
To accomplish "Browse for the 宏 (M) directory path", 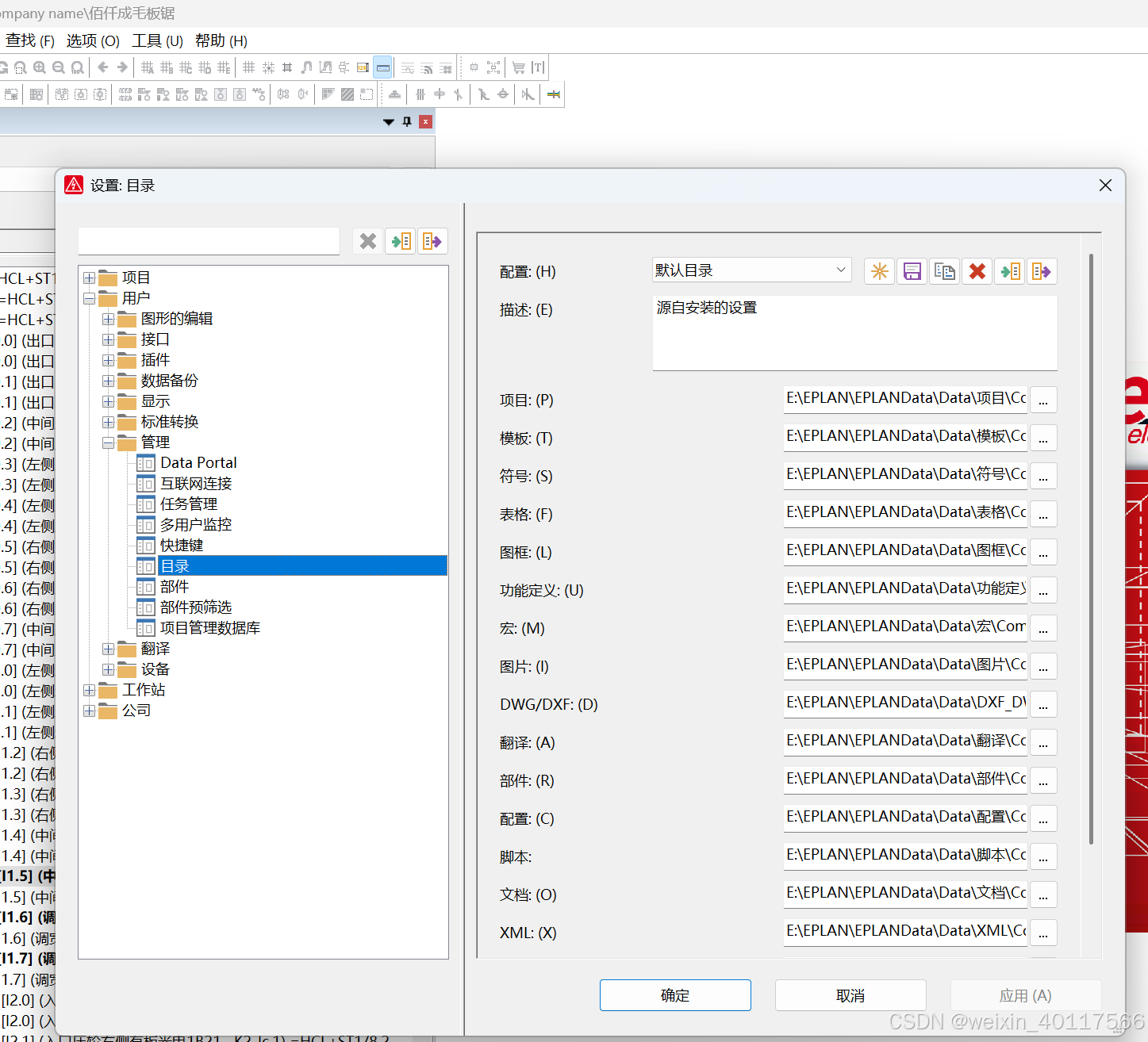I will pos(1043,628).
